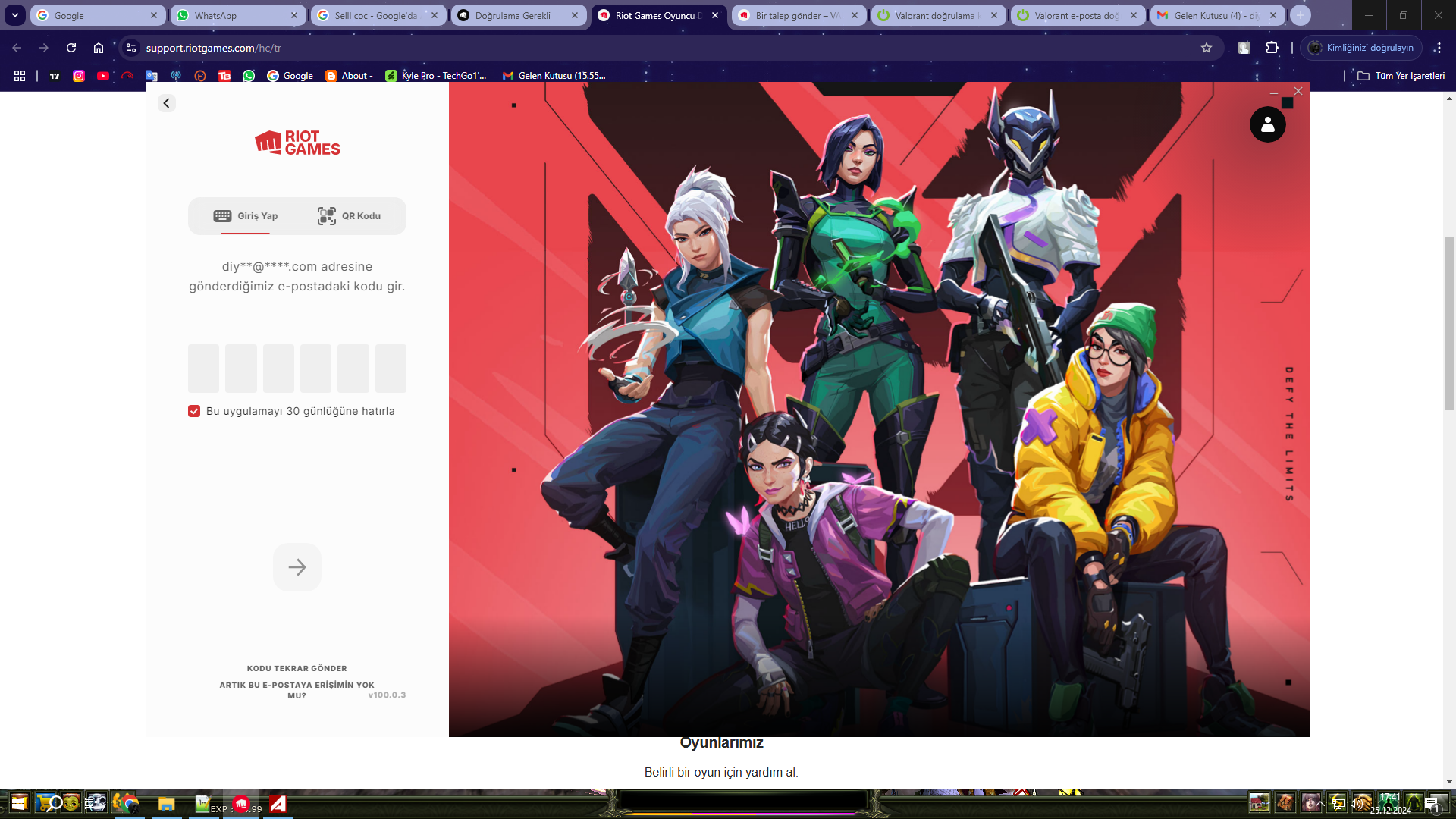The width and height of the screenshot is (1456, 819).
Task: Click the KODU TEKRAR GÖNDER link
Action: tap(297, 668)
